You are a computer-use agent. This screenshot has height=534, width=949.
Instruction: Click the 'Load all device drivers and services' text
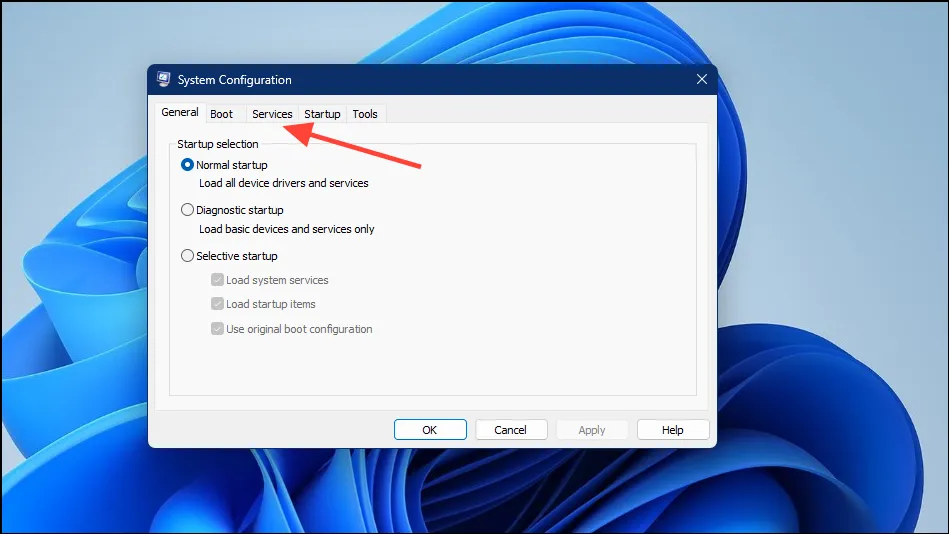tap(284, 183)
